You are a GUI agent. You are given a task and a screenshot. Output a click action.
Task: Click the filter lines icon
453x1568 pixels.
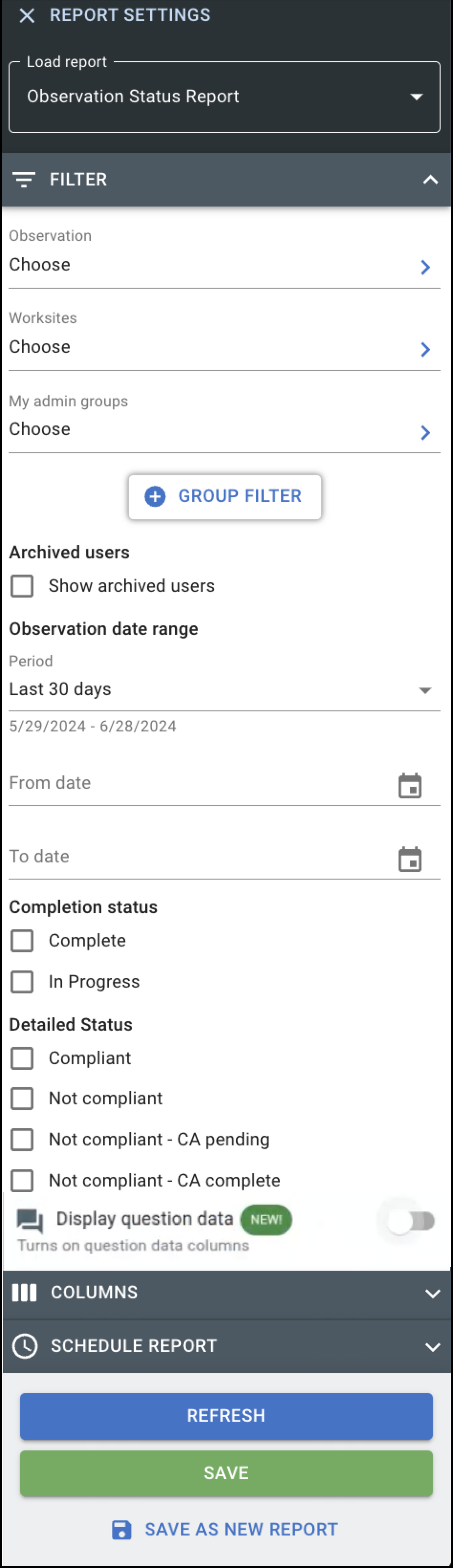click(x=24, y=180)
